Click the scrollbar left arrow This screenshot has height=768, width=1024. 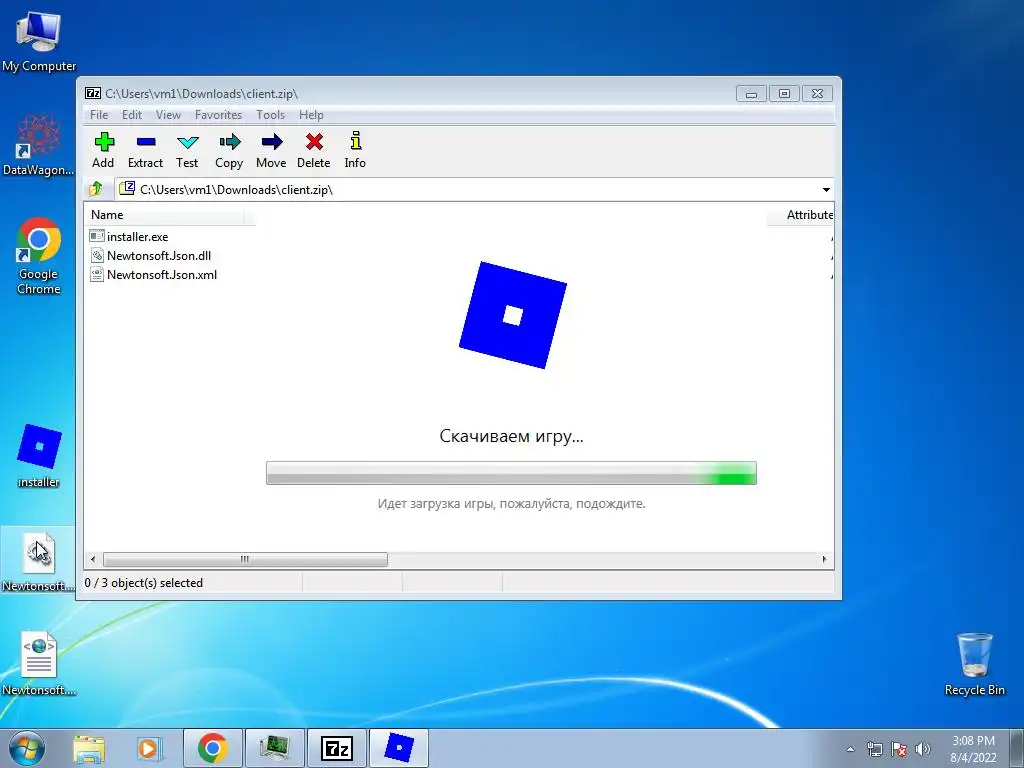[x=93, y=560]
